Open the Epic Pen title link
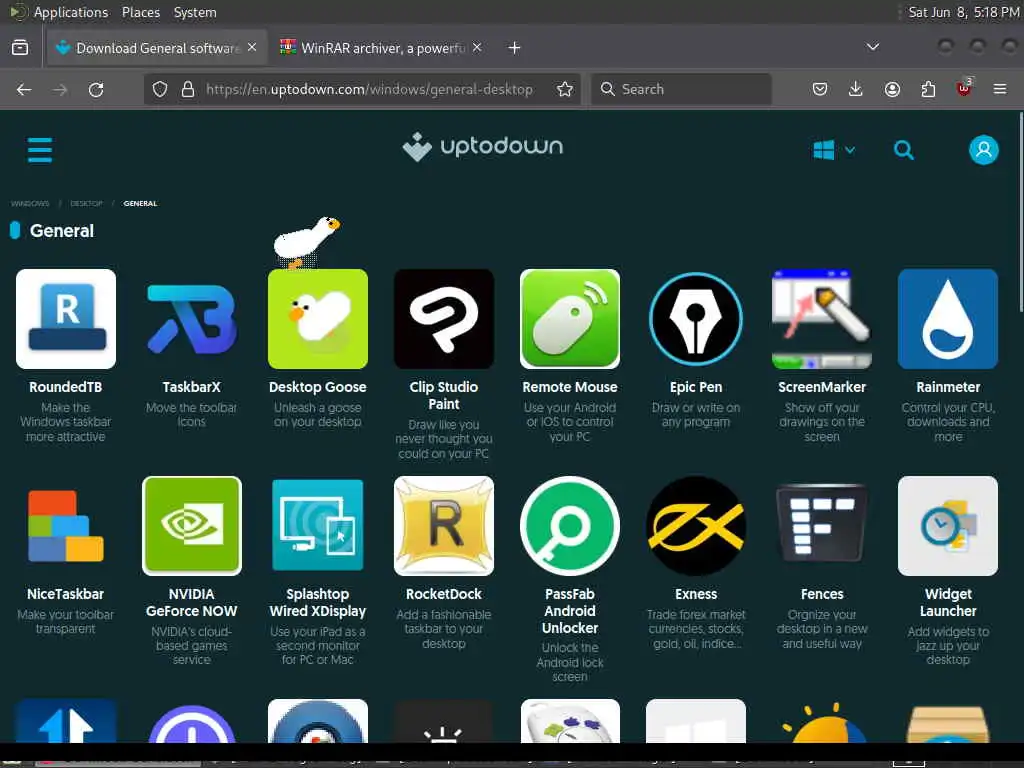Viewport: 1024px width, 768px height. 696,387
